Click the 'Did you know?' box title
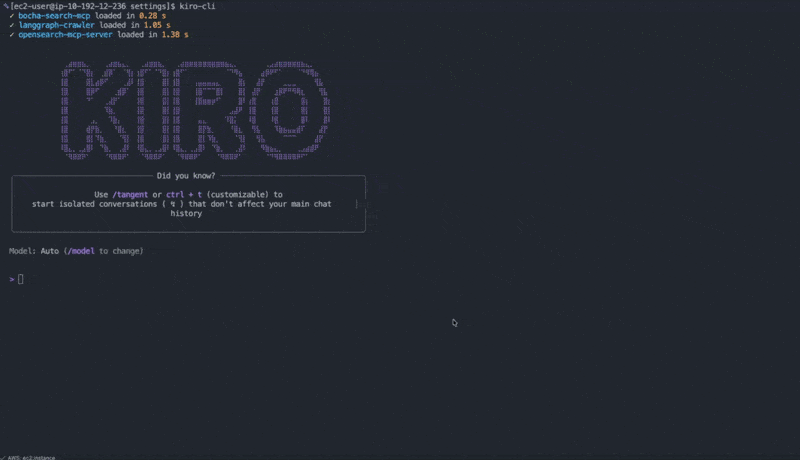This screenshot has width=800, height=460. [x=186, y=176]
